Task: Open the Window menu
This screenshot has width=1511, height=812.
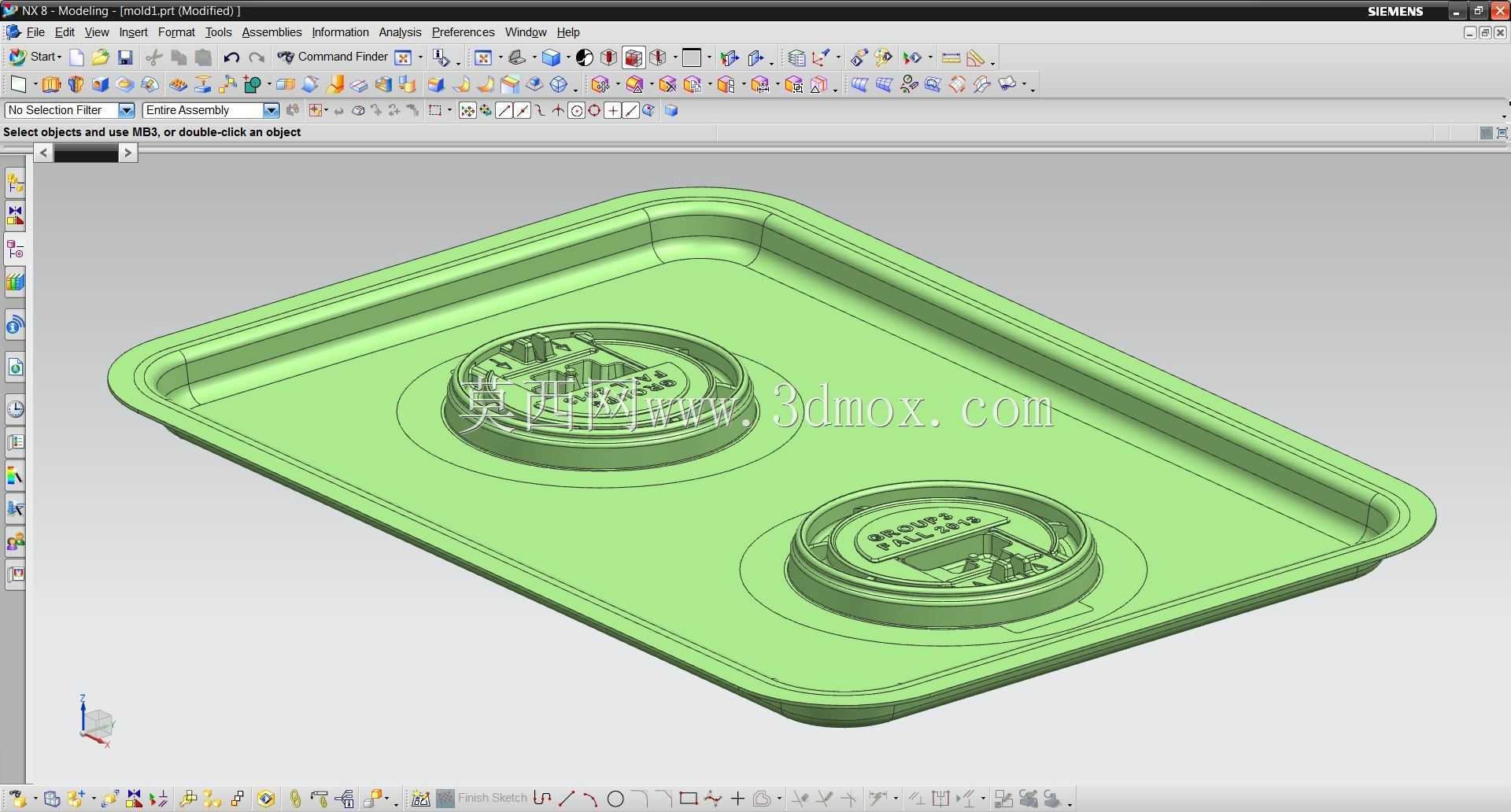Action: point(526,32)
